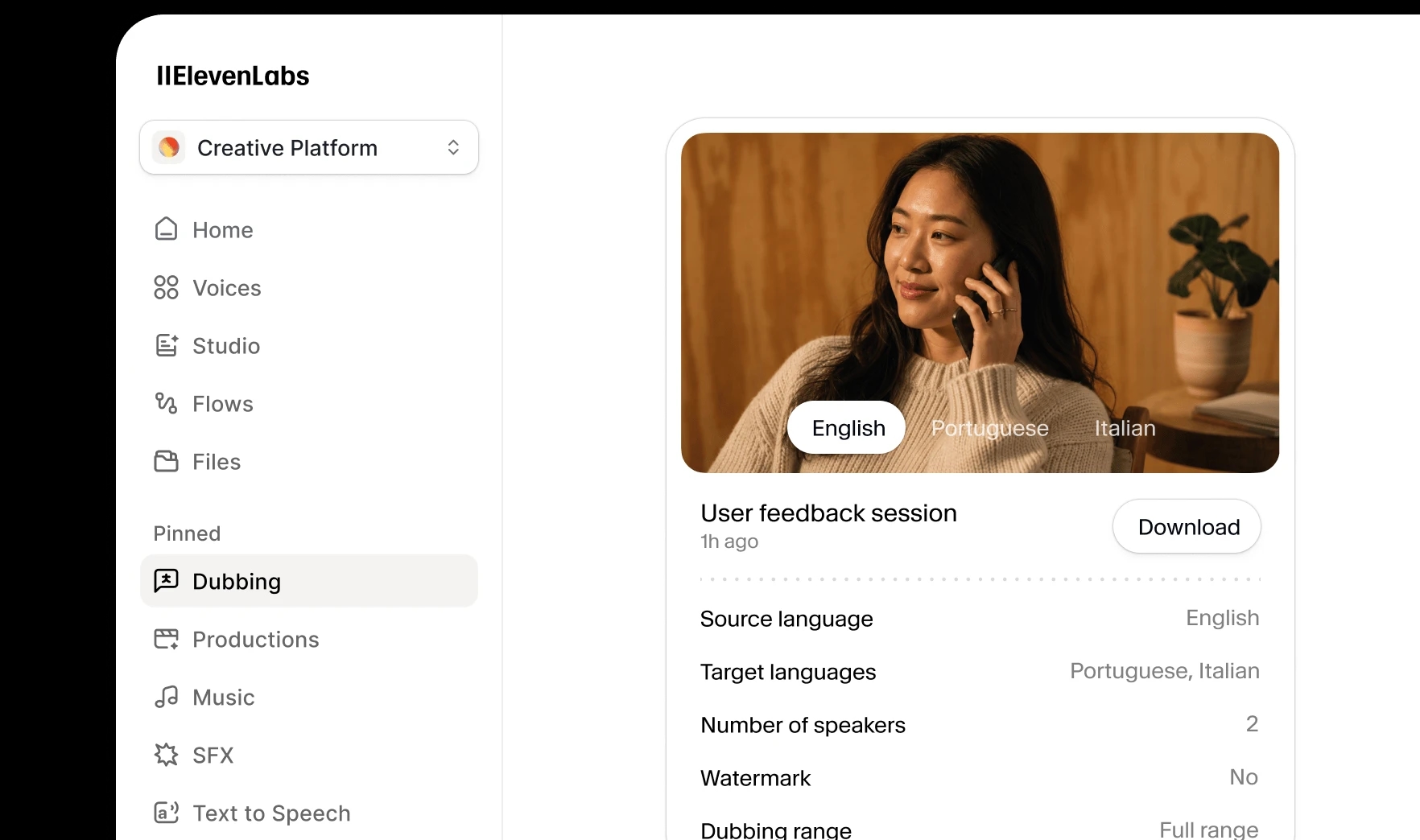The width and height of the screenshot is (1420, 840).
Task: Click the ElevenLabs logo
Action: click(233, 76)
